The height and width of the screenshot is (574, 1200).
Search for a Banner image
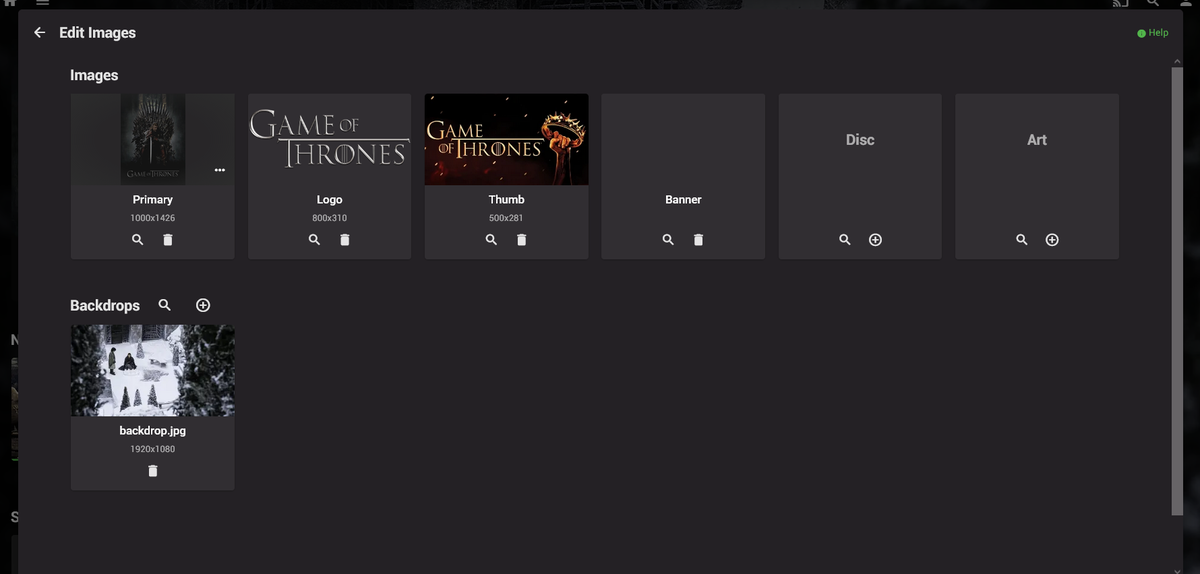pos(669,240)
